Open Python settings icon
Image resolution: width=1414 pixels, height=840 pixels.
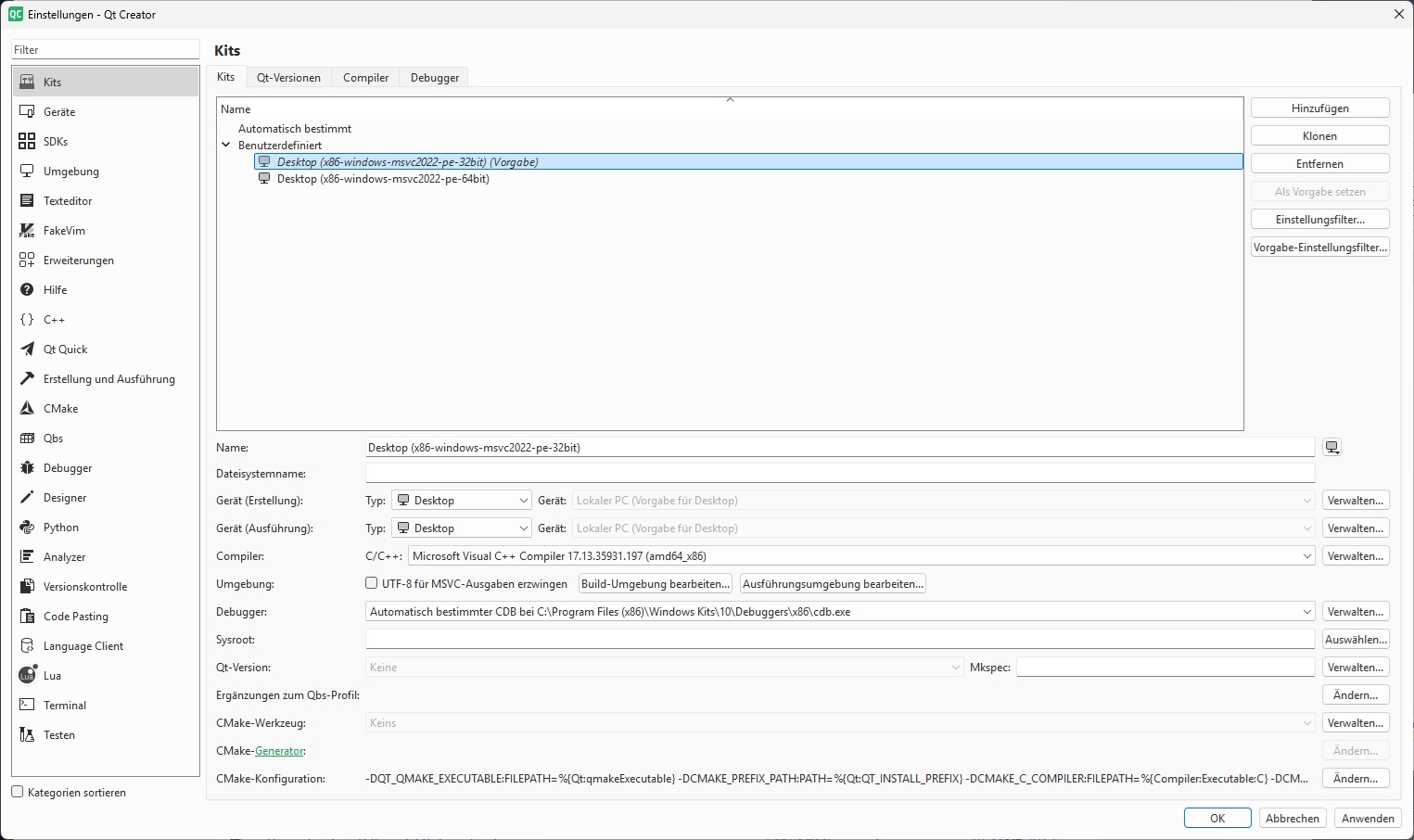27,527
